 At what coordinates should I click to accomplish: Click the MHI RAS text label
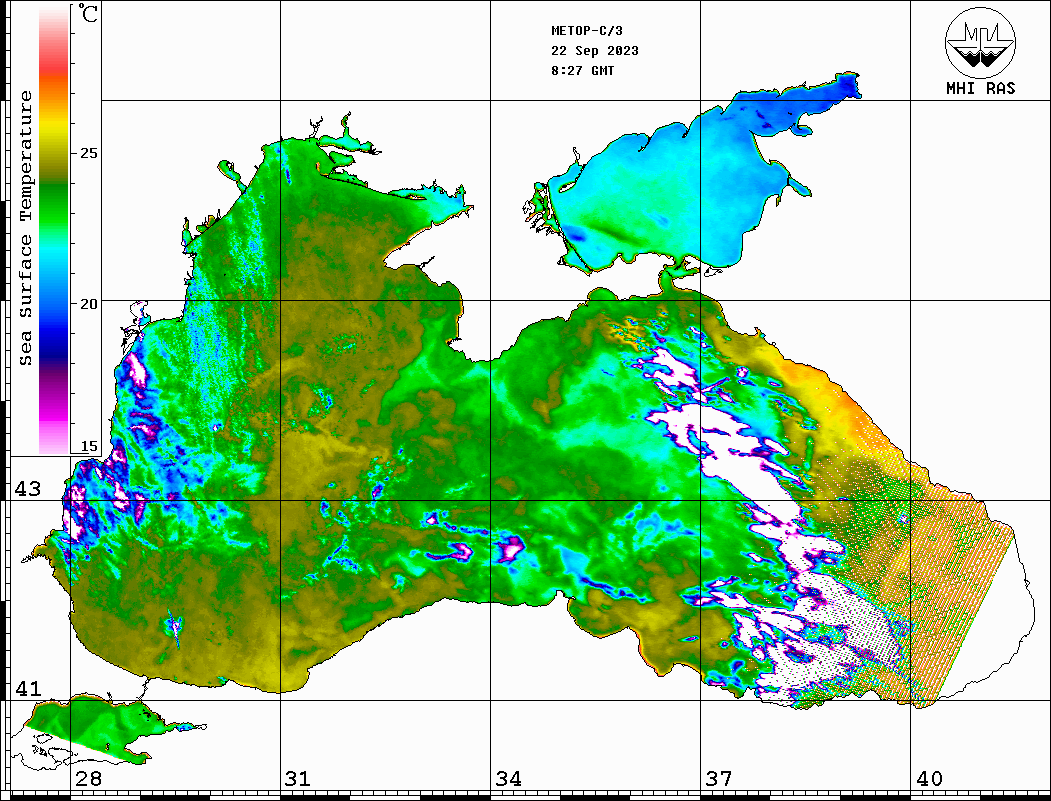[x=980, y=88]
